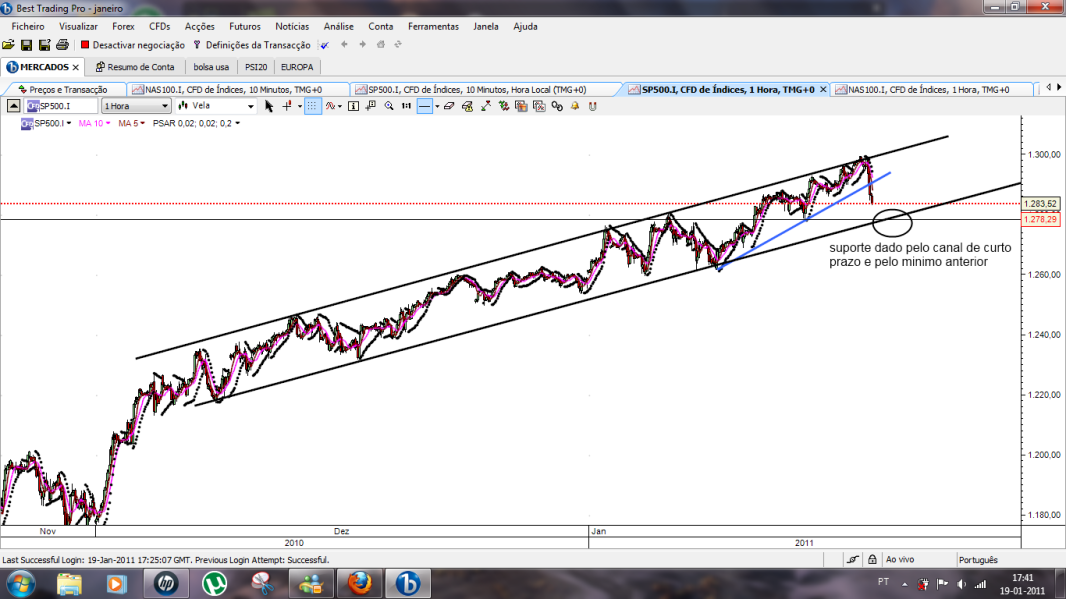
Task: Select the zoom magnifier tool
Action: point(389,106)
